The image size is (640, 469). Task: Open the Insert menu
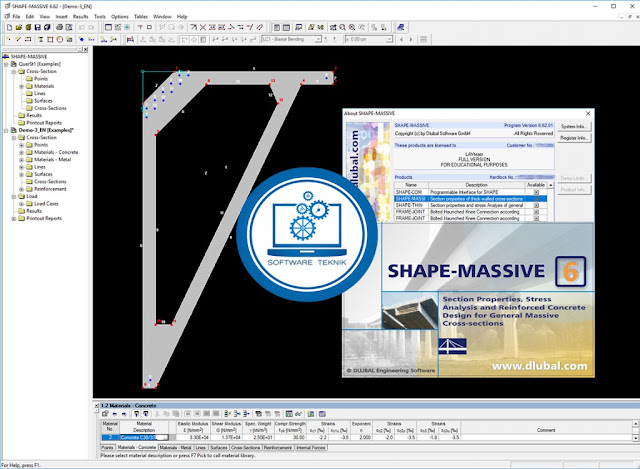(61, 17)
